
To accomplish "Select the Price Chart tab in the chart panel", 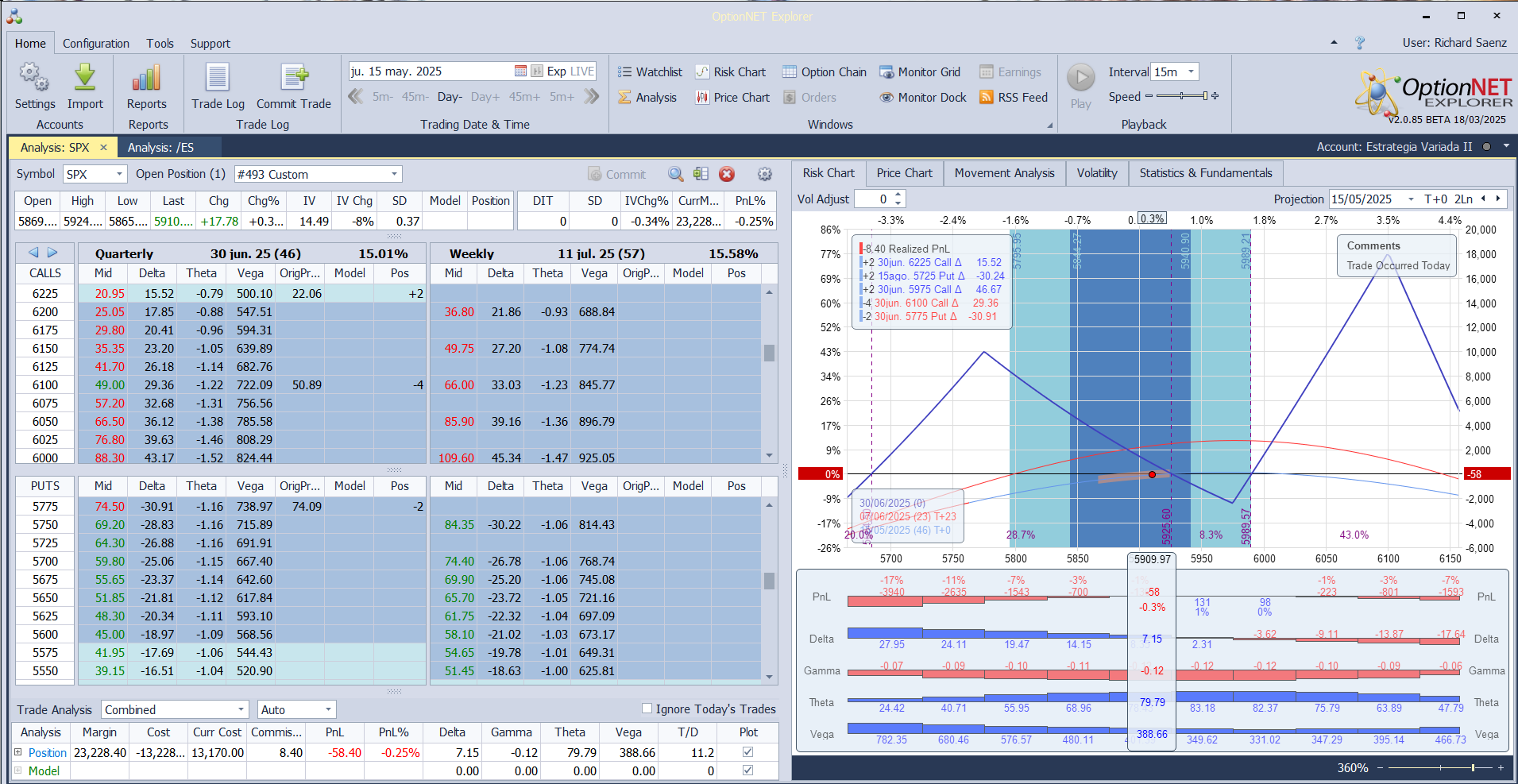I will coord(904,173).
